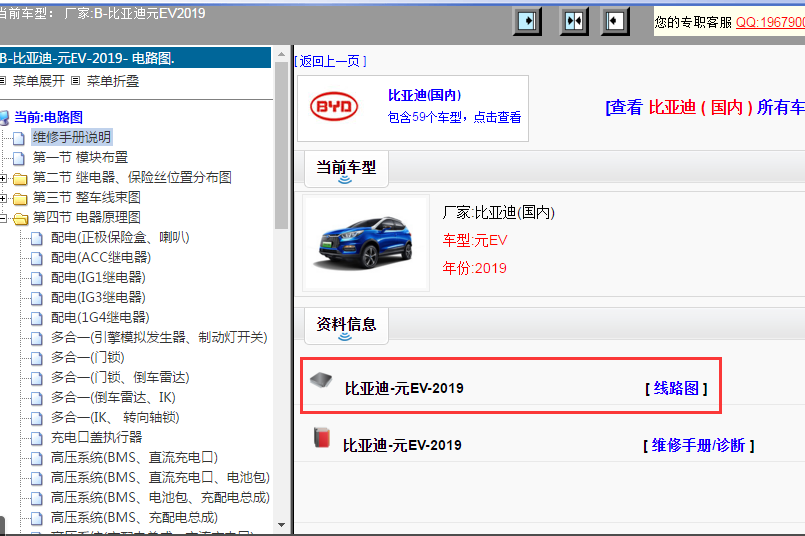
Task: Expand the 第二节 继电器、保险丝位置分布图 node
Action: click(x=3, y=178)
